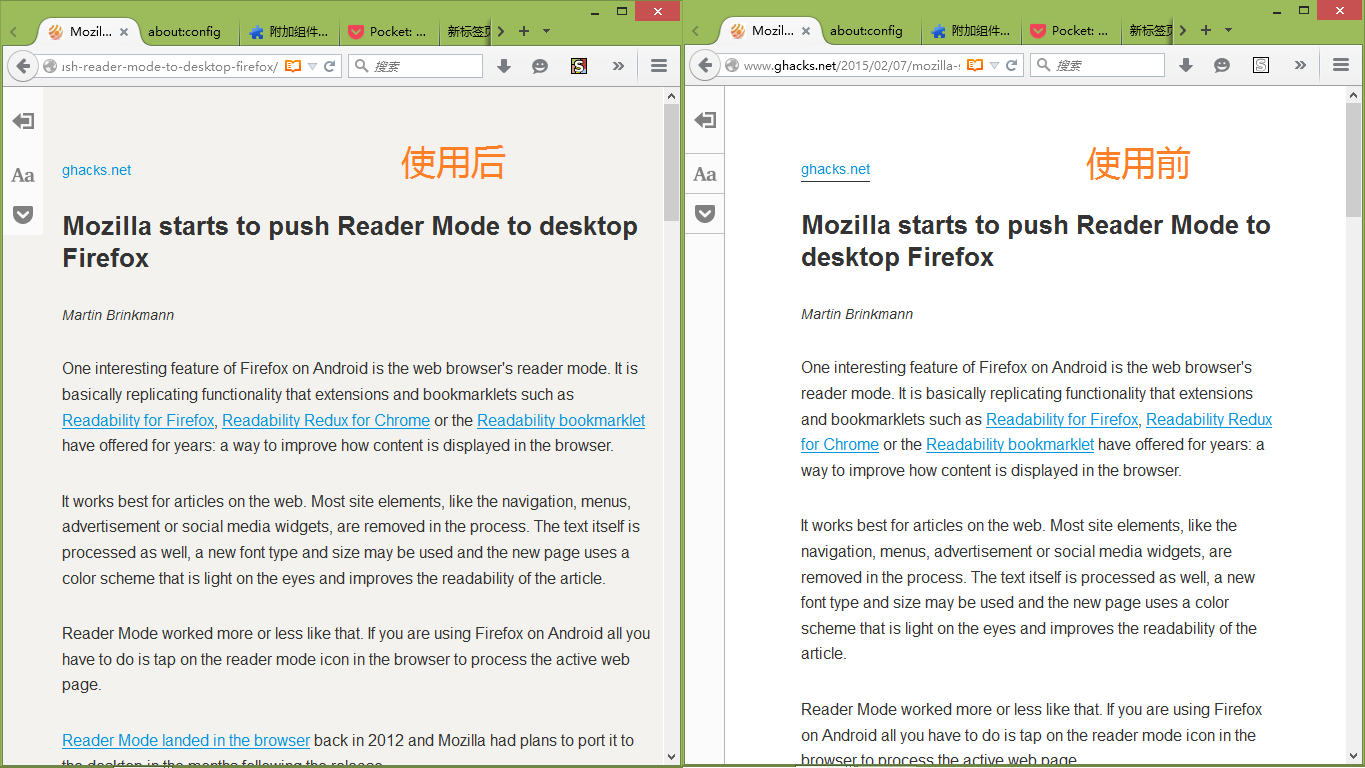The height and width of the screenshot is (768, 1365).
Task: List all tabs dropdown in the right window
Action: tap(1228, 31)
